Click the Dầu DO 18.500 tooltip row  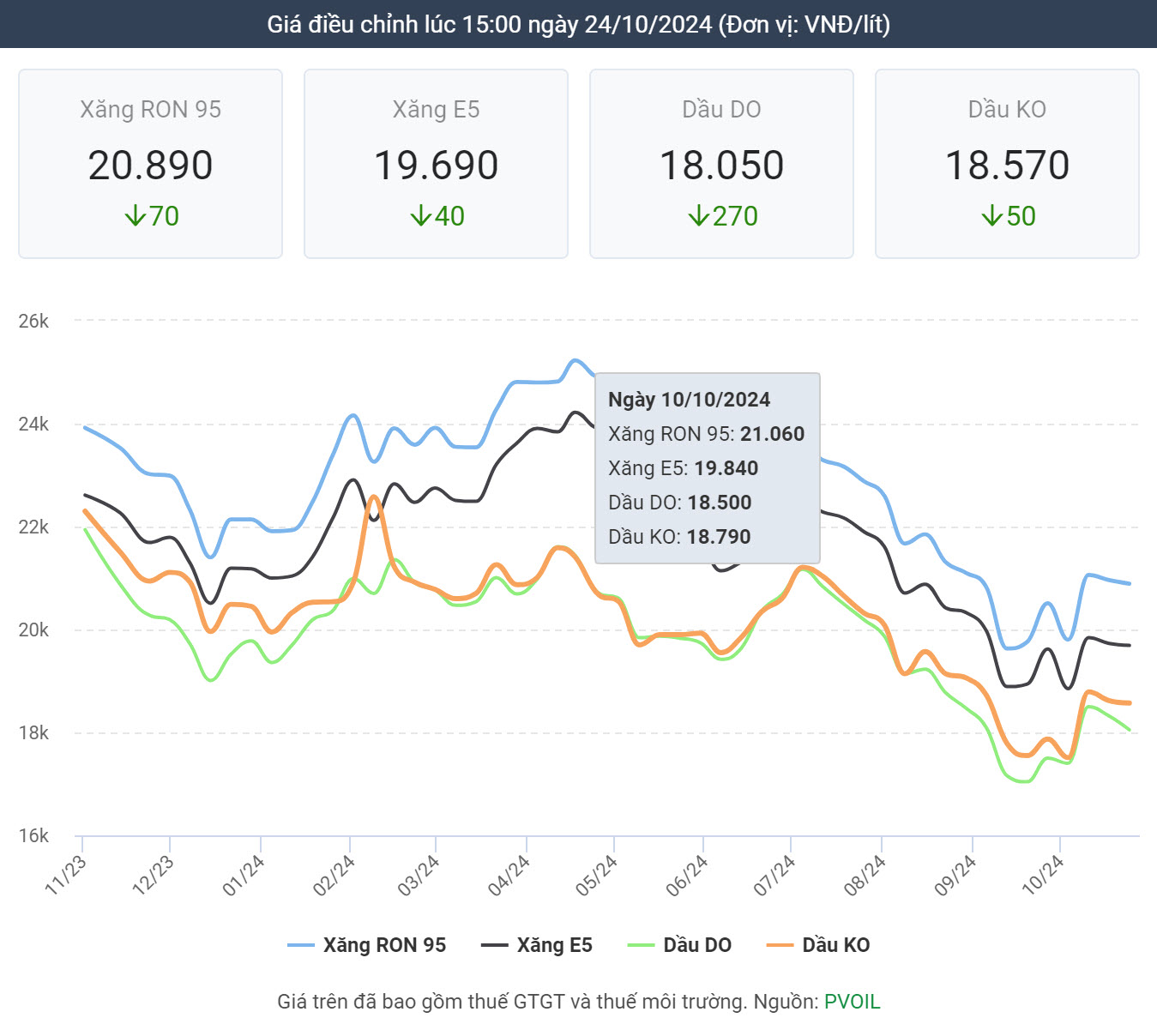point(679,503)
